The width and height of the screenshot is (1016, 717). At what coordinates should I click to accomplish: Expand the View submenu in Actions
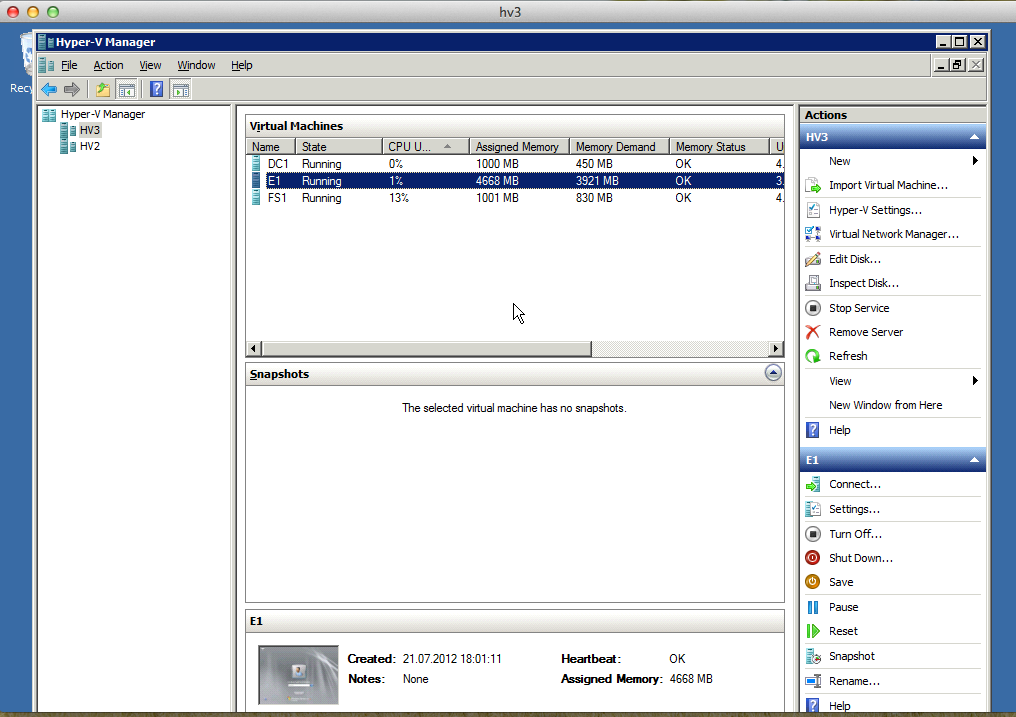point(975,381)
